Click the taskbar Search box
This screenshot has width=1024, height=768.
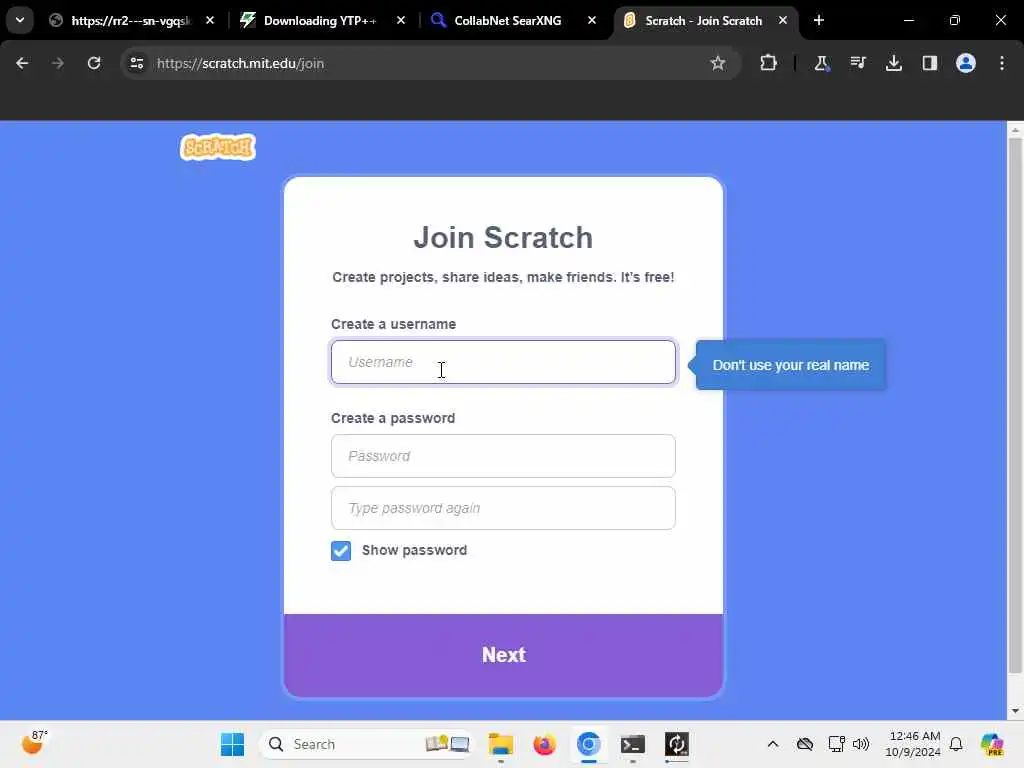pos(366,744)
